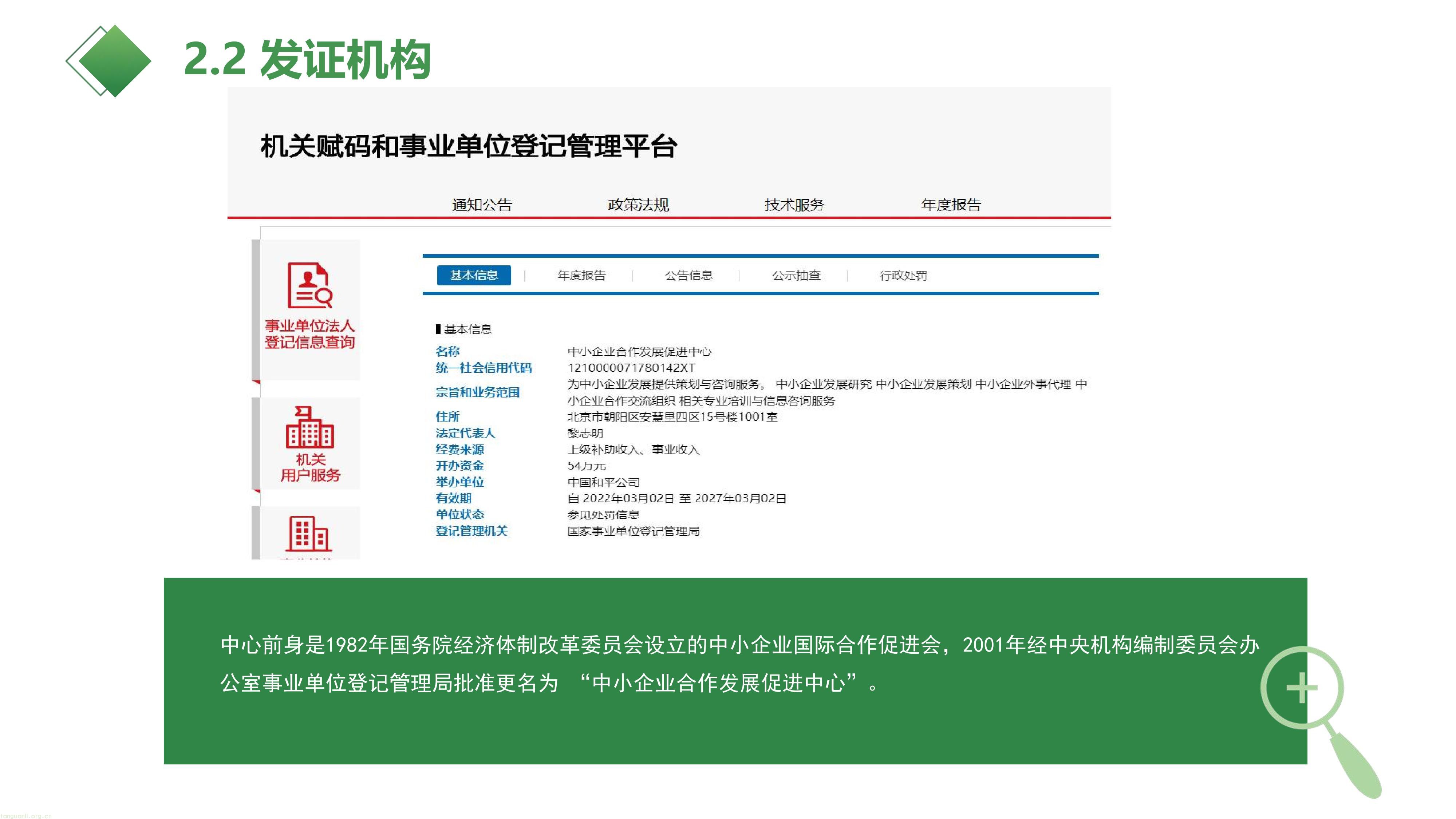Click the value 54万元
This screenshot has width=1456, height=819.
pos(586,466)
